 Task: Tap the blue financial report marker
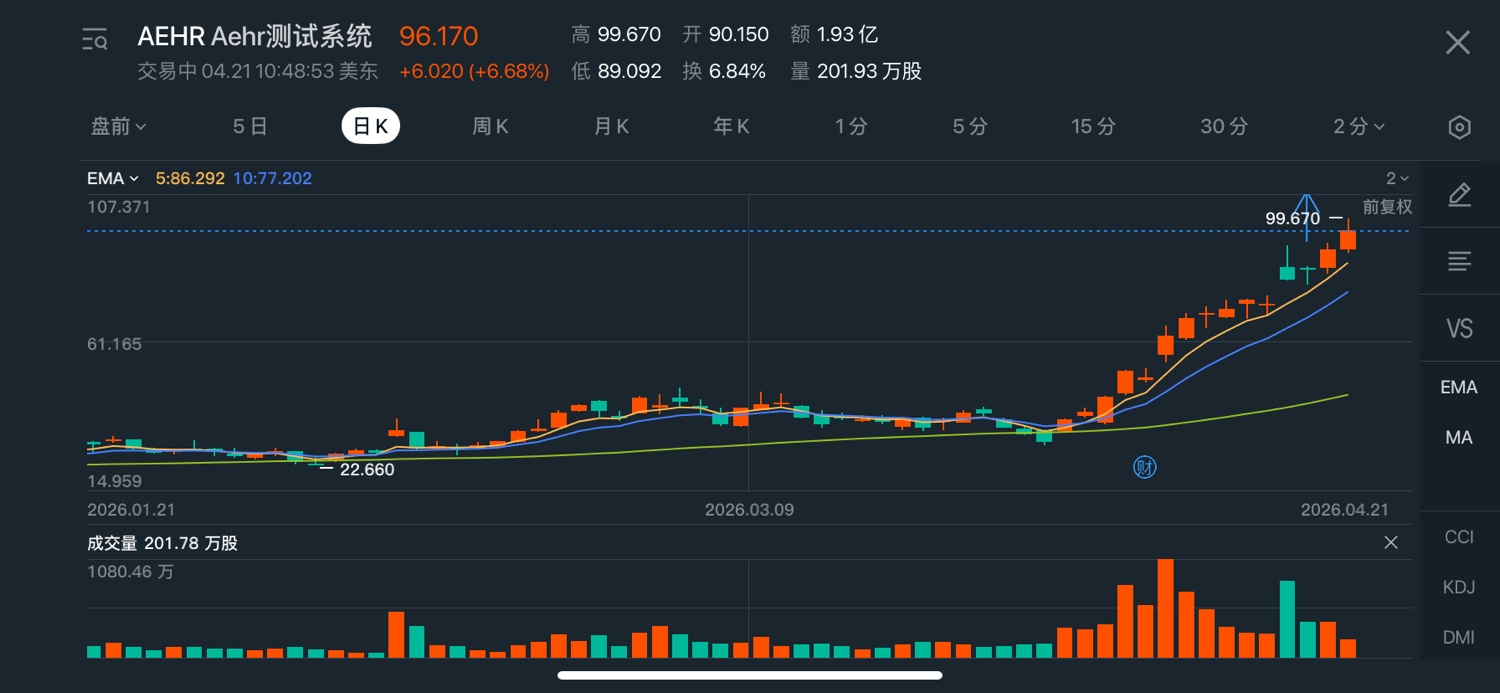(x=1145, y=467)
